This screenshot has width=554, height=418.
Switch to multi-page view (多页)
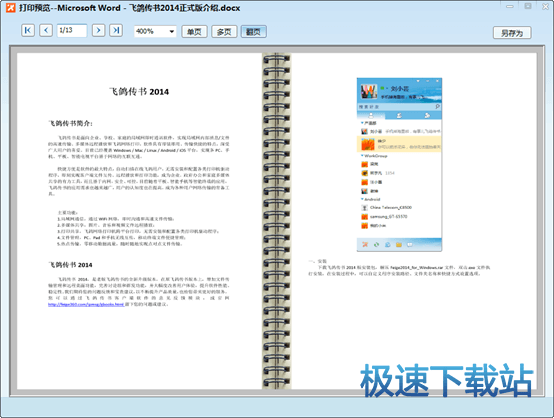tap(224, 32)
